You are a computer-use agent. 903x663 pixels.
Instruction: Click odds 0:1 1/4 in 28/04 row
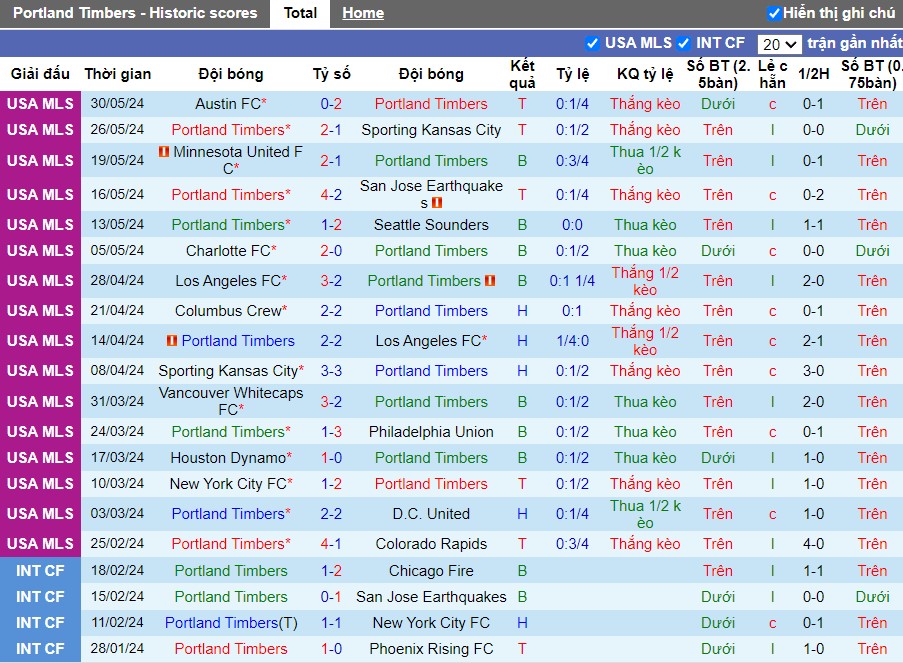[572, 281]
